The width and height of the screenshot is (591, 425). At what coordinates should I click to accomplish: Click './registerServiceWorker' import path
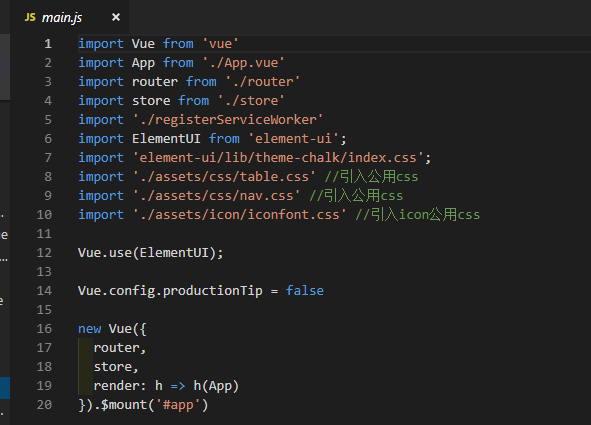tap(228, 120)
